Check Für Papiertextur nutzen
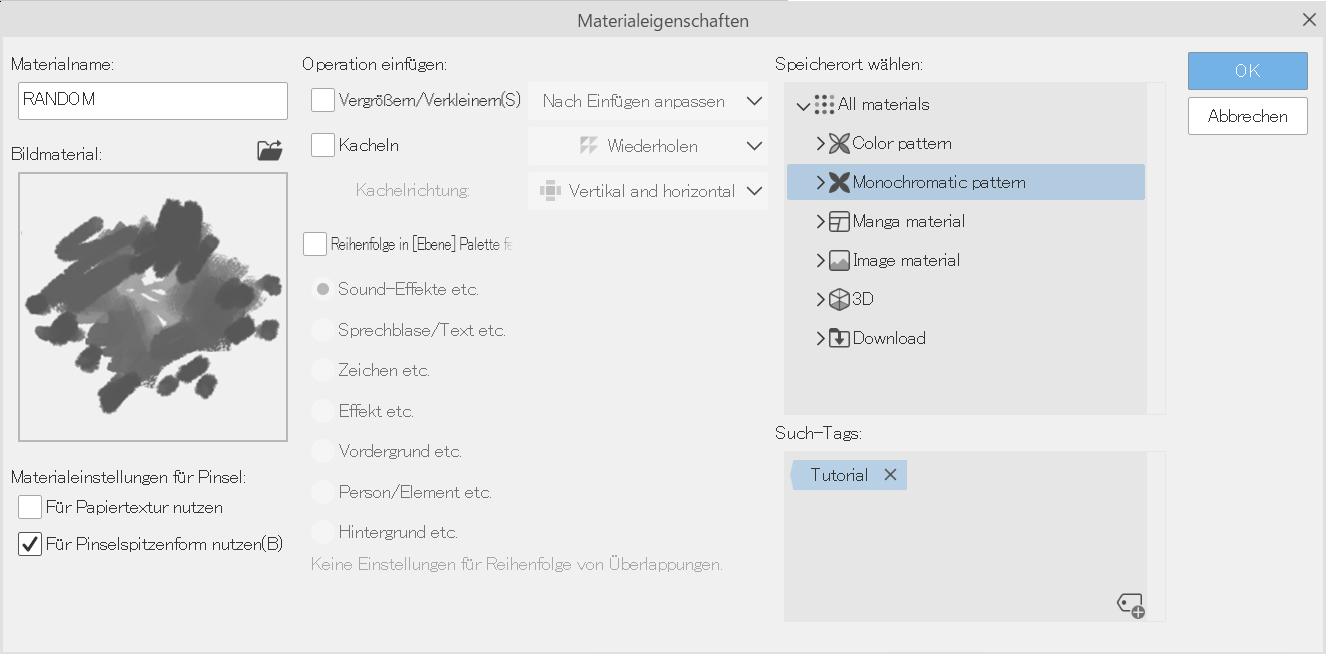Image resolution: width=1326 pixels, height=654 pixels. pyautogui.click(x=30, y=507)
